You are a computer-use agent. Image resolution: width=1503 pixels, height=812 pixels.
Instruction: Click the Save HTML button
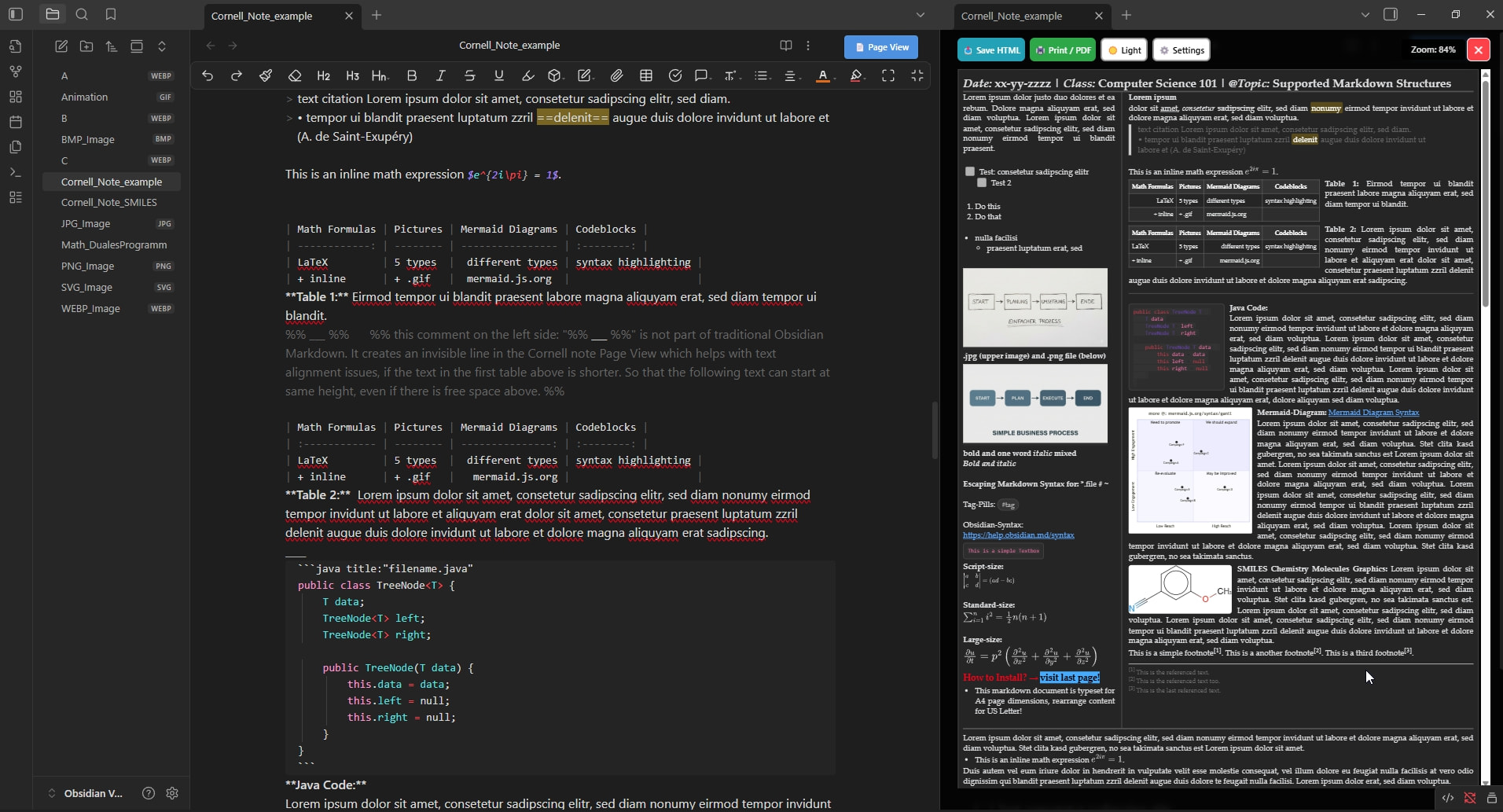tap(990, 50)
